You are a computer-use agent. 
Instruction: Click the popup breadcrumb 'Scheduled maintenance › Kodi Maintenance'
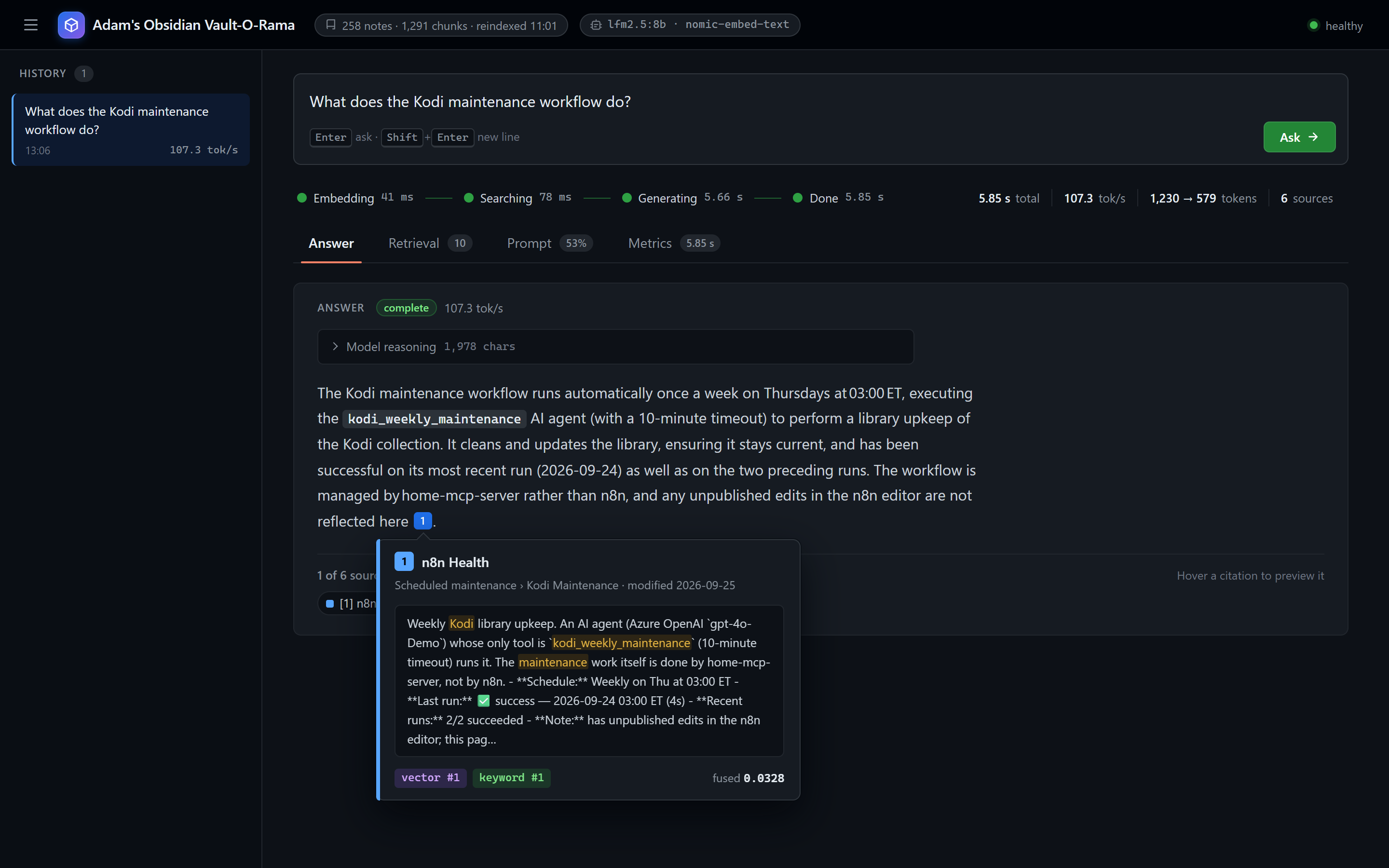tap(506, 585)
